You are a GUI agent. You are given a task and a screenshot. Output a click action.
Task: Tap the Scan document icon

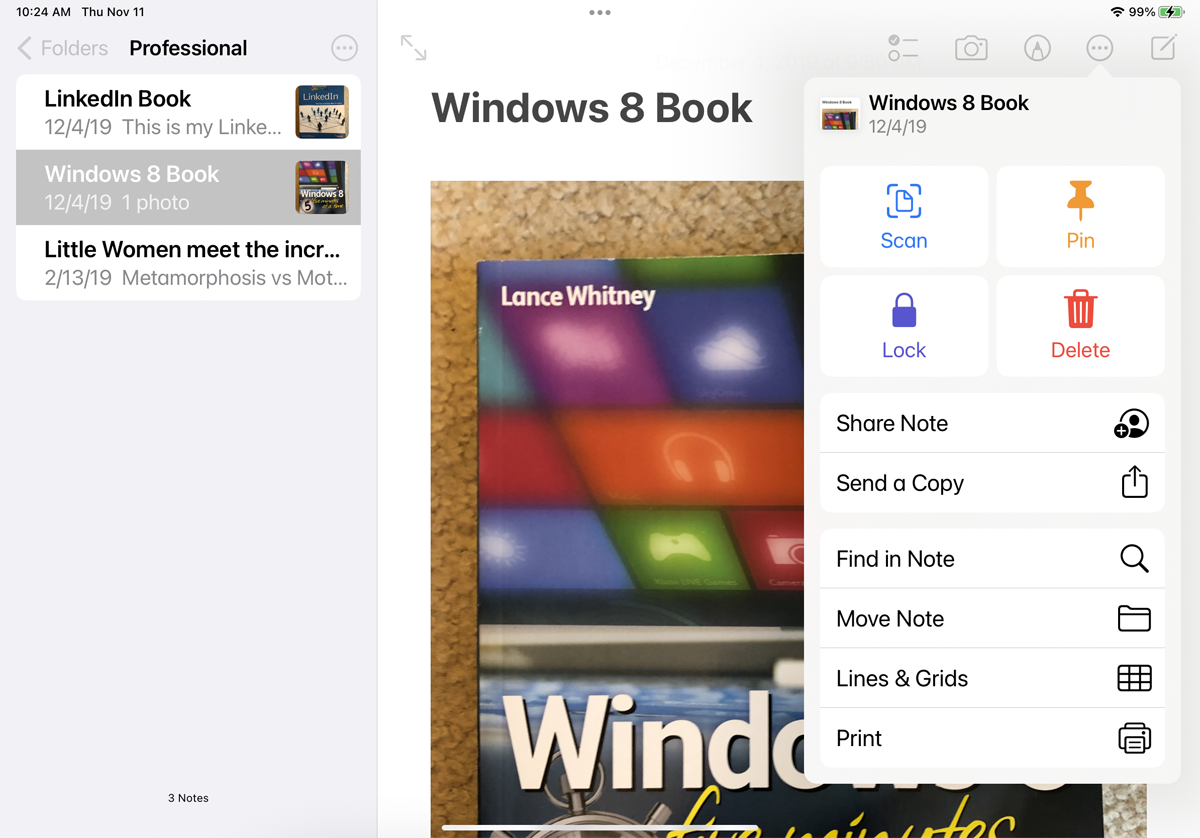[904, 201]
